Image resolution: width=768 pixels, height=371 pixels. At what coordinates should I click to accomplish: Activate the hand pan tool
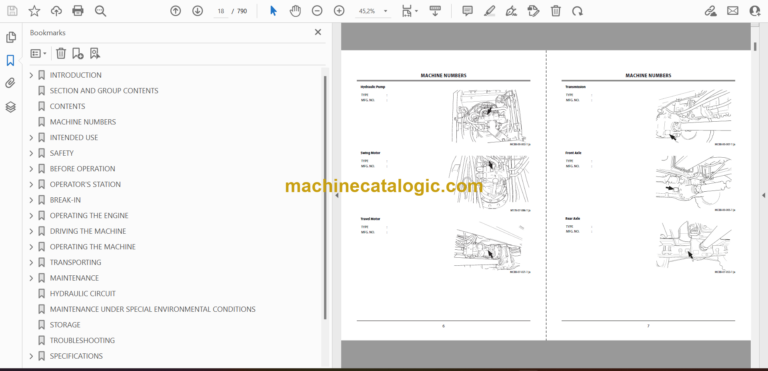coord(295,11)
